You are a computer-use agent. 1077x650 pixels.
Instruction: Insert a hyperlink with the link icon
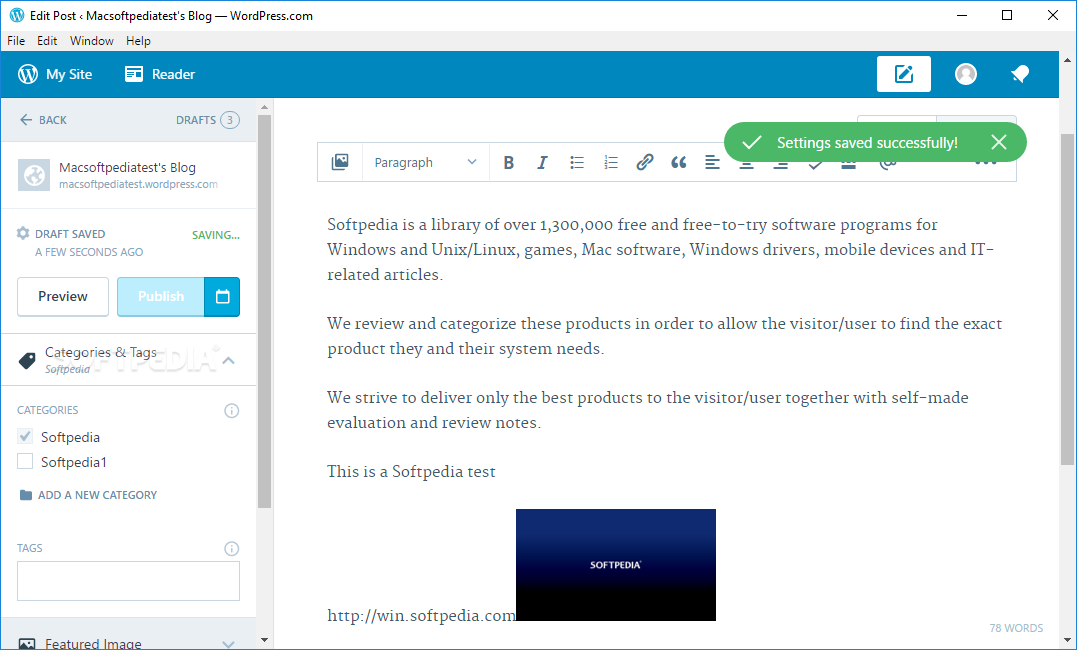click(x=644, y=162)
